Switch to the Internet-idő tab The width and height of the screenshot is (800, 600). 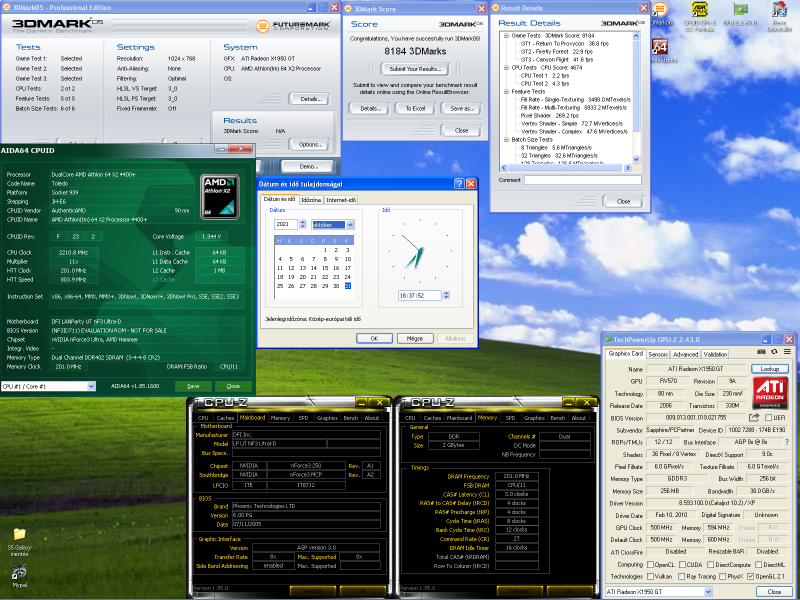(x=341, y=200)
